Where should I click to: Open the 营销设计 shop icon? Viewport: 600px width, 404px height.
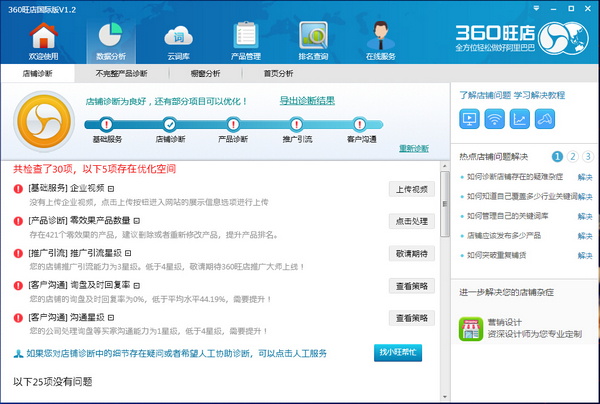click(x=471, y=329)
